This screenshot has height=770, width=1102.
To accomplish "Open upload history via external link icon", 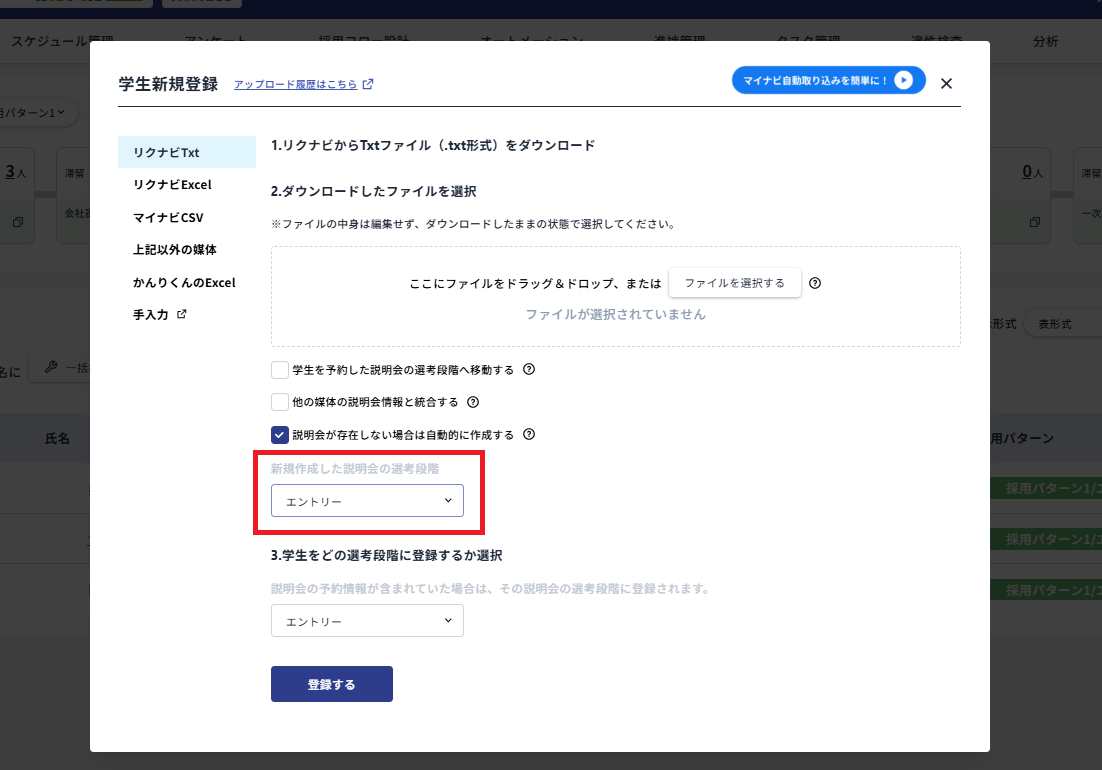I will (x=369, y=84).
